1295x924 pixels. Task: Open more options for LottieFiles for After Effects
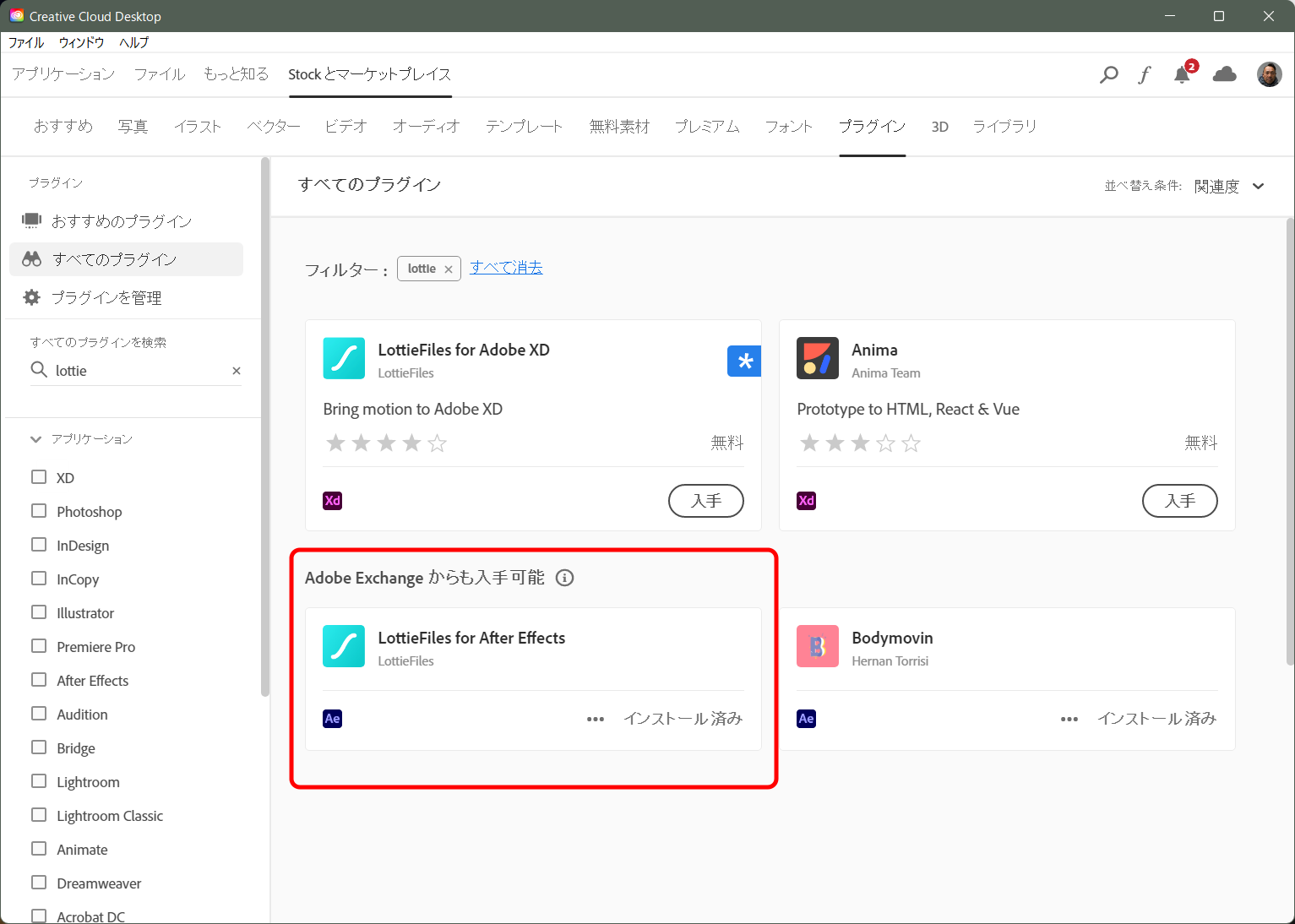(x=596, y=719)
